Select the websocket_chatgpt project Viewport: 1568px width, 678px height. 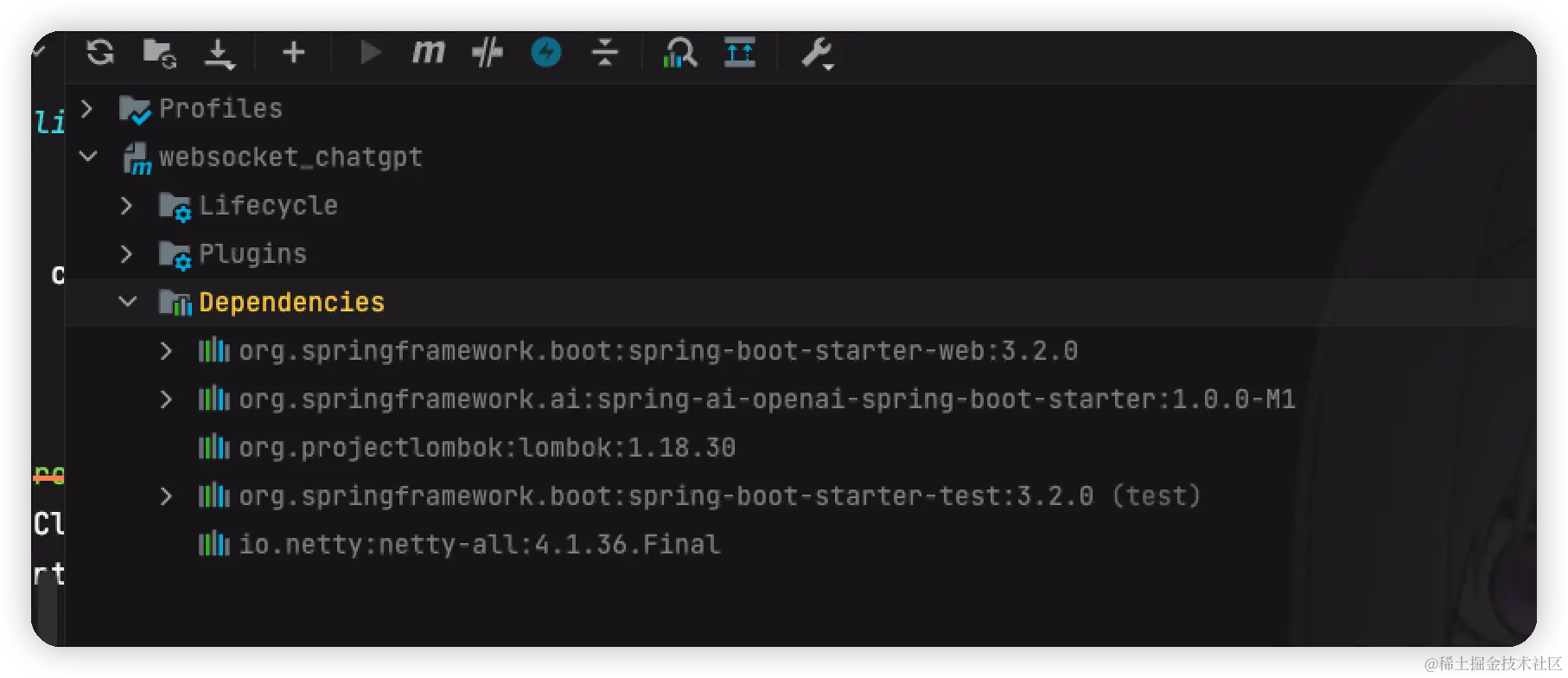(291, 157)
